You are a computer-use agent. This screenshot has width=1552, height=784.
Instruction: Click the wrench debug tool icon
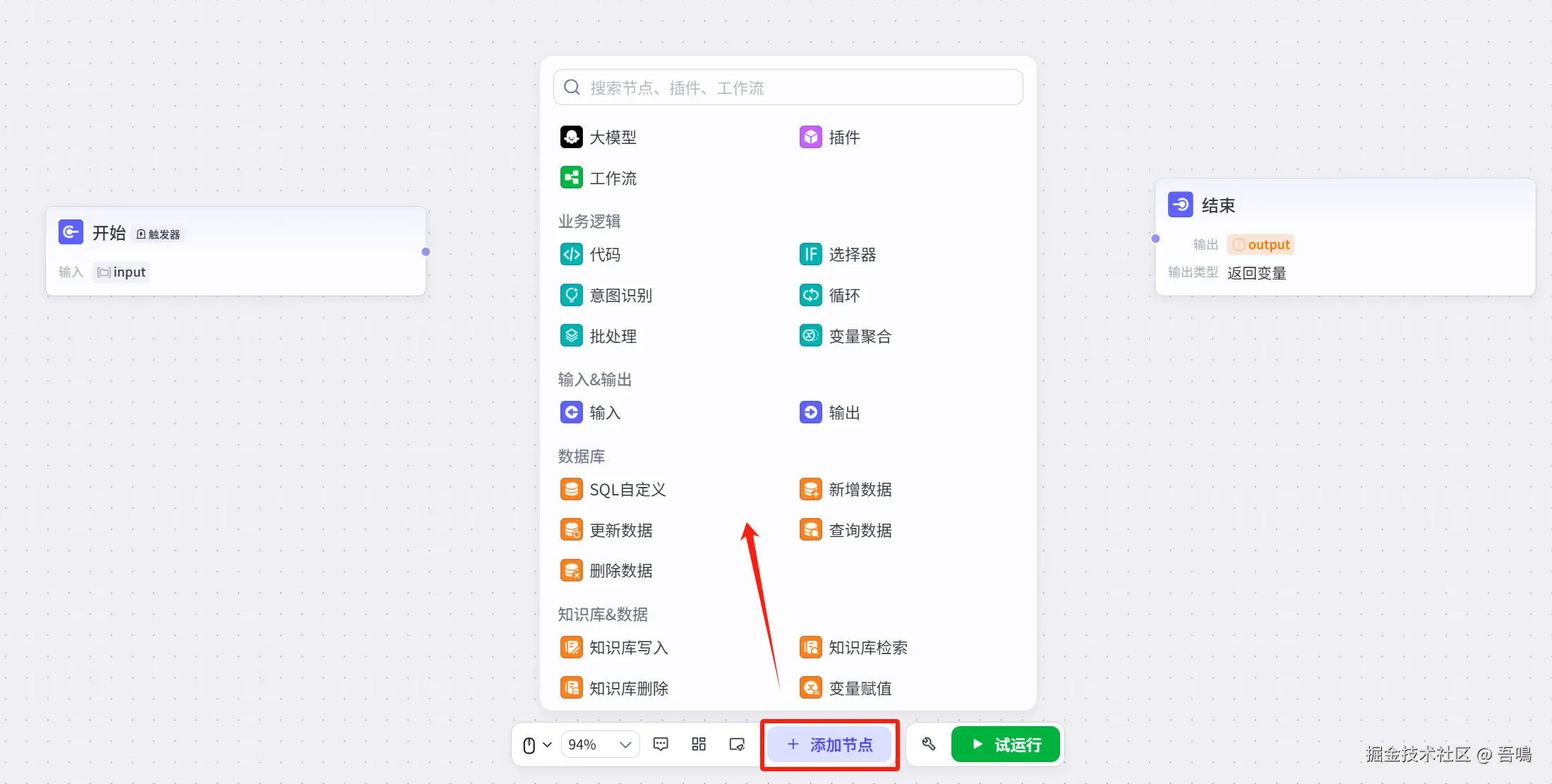coord(928,744)
